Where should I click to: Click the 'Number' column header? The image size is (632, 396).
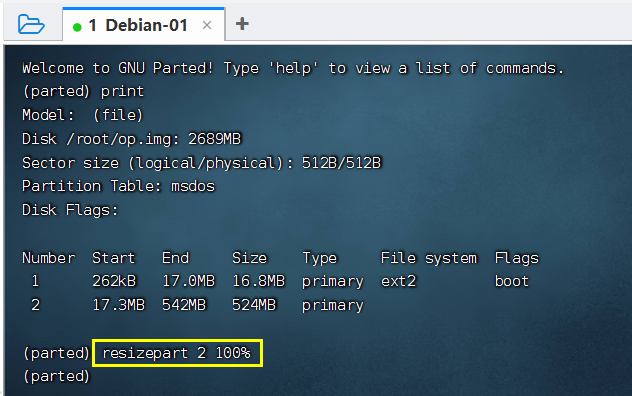49,258
